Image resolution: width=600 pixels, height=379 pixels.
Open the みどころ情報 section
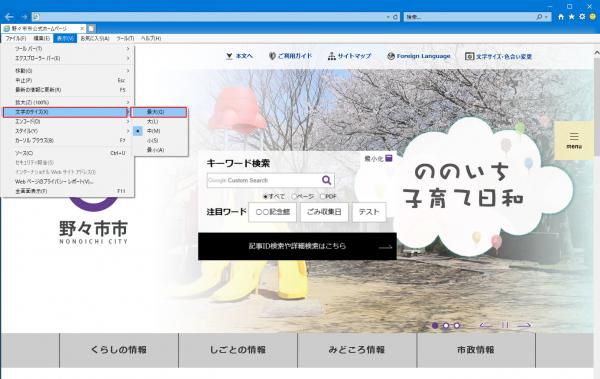click(357, 350)
